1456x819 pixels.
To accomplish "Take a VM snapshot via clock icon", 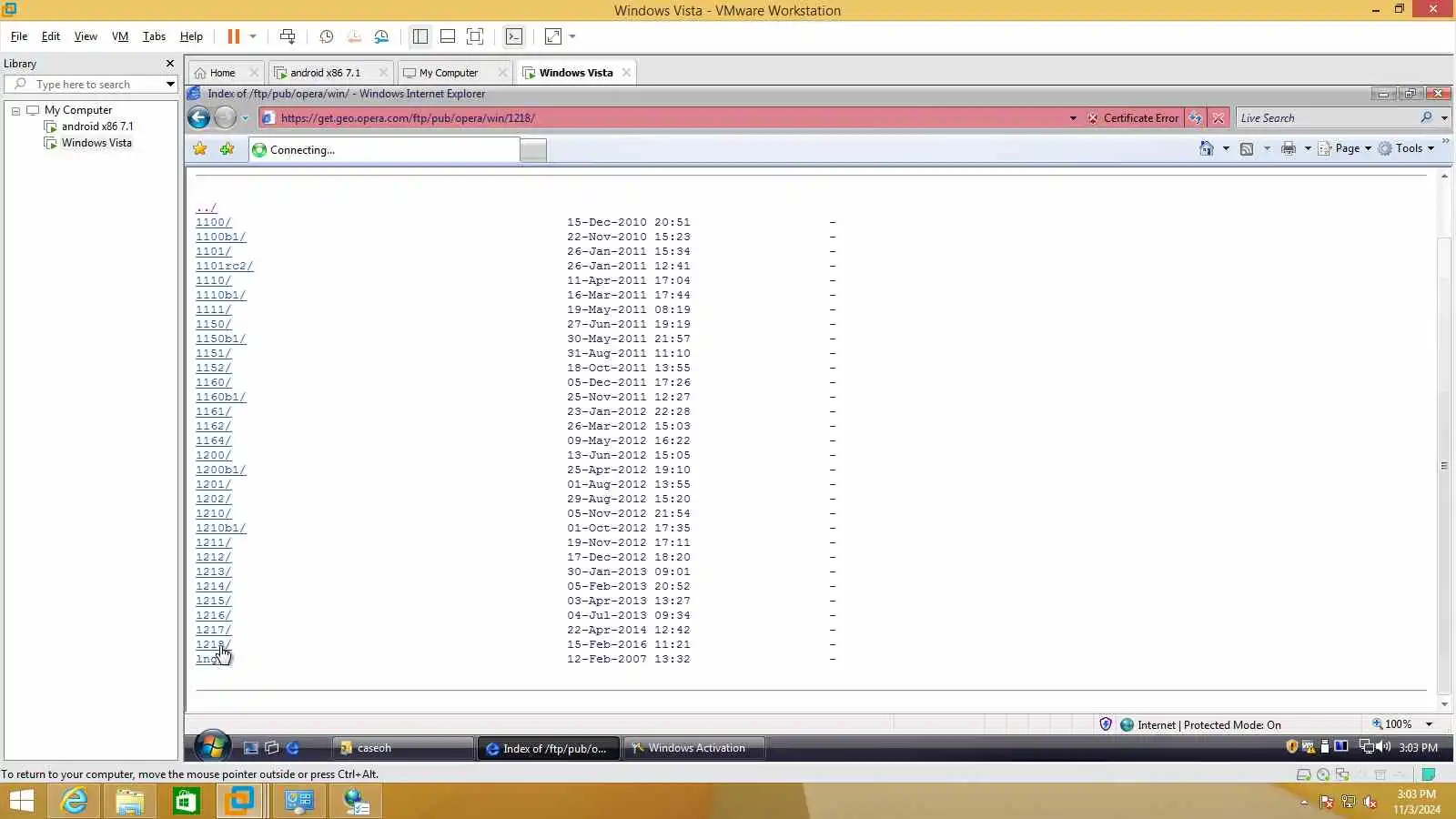I will click(x=326, y=36).
